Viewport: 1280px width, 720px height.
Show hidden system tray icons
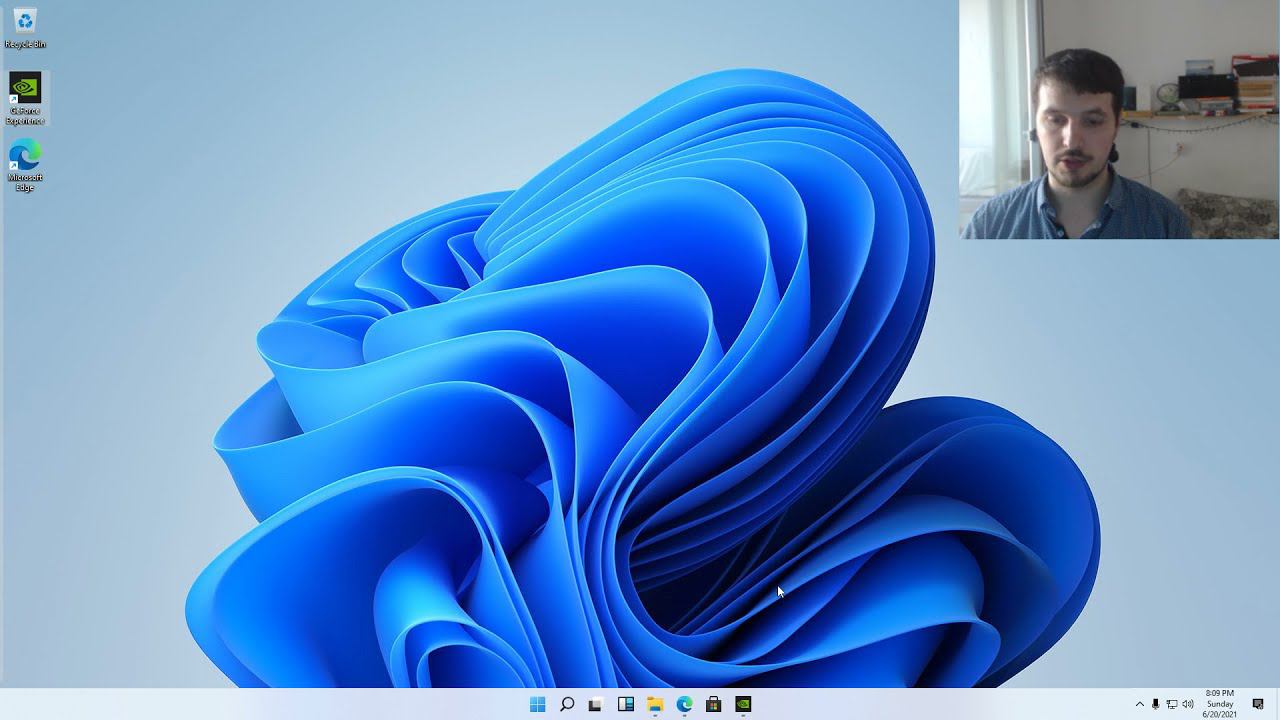1139,704
